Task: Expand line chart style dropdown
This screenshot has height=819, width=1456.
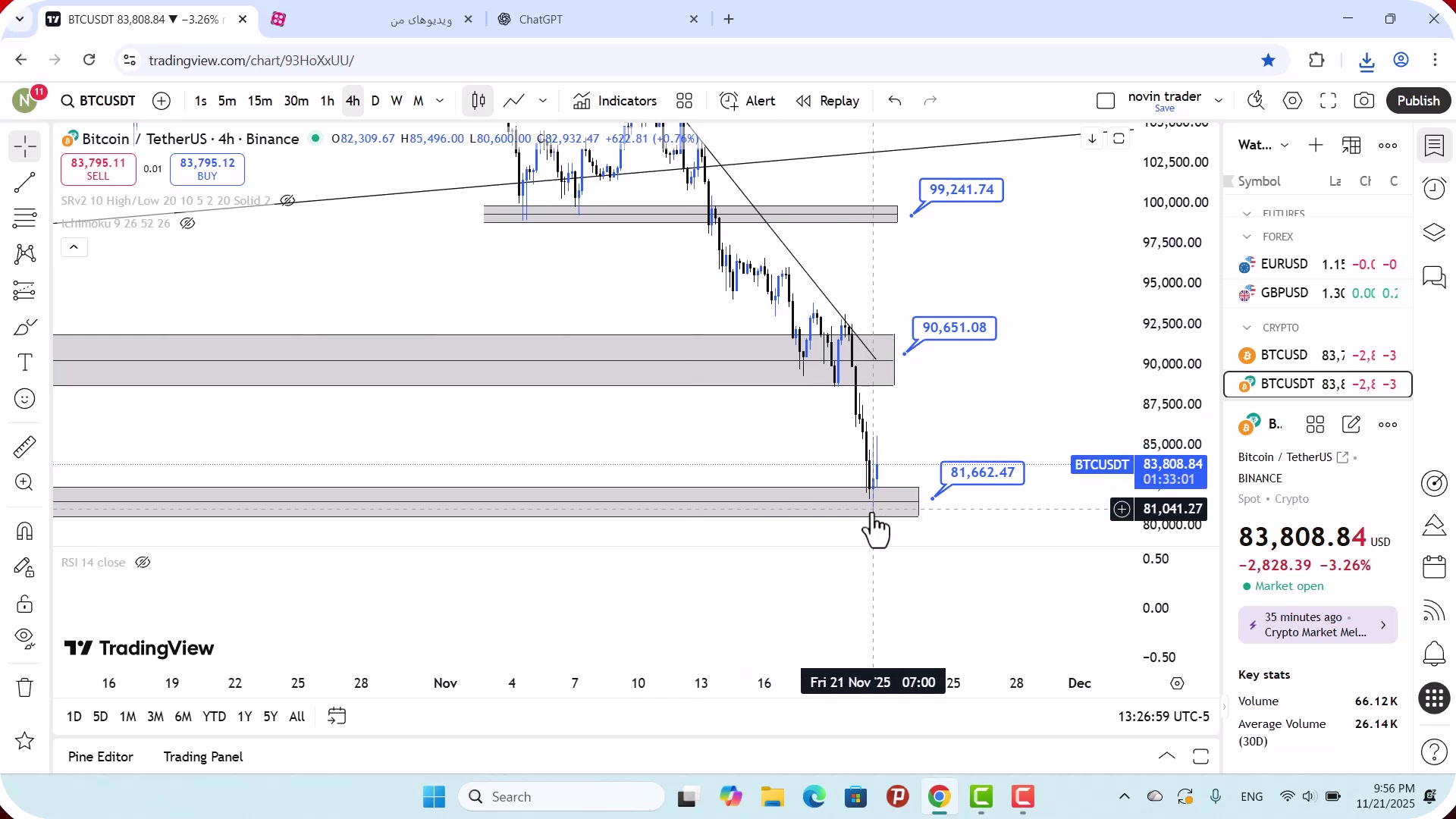Action: click(x=543, y=101)
